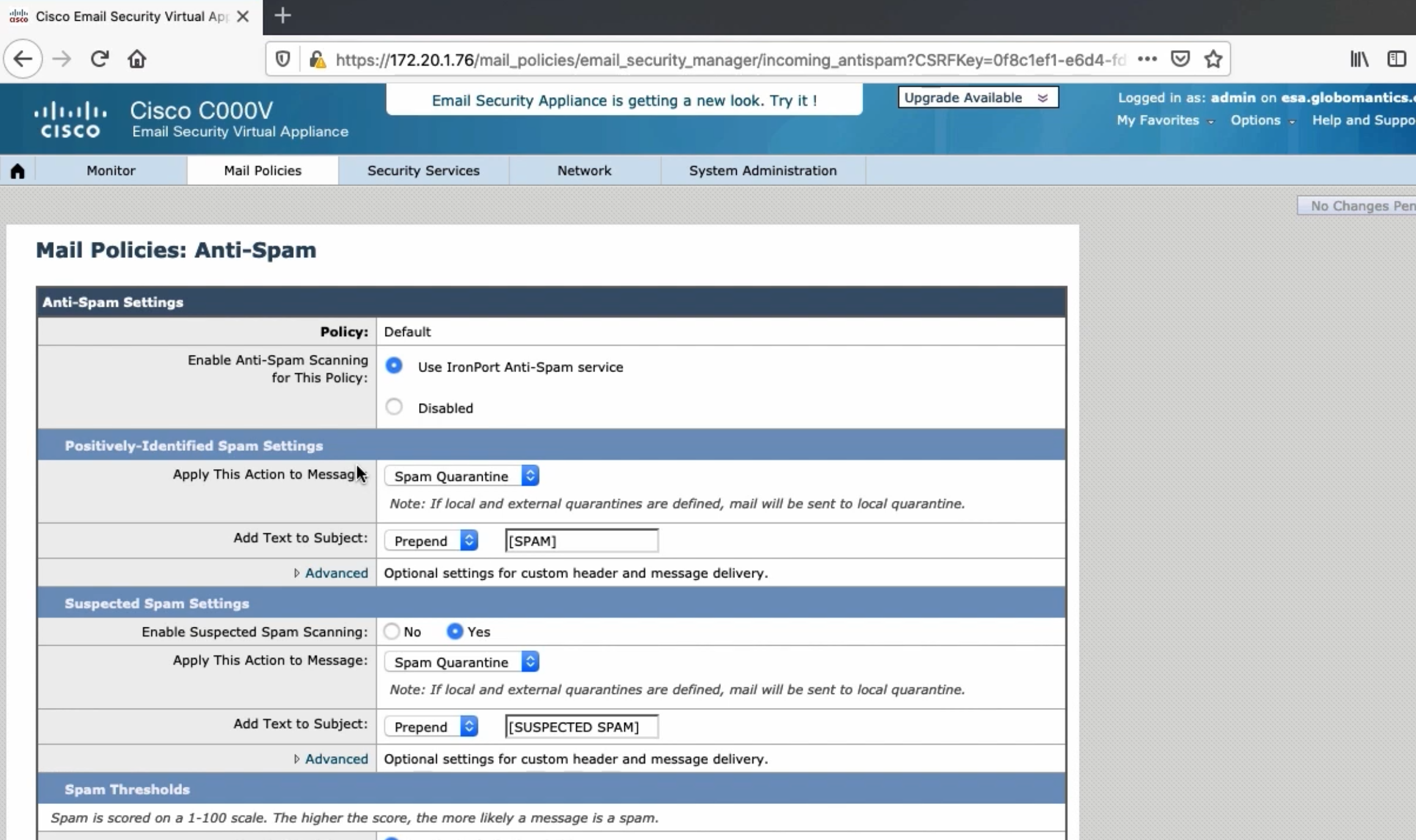The image size is (1416, 840).
Task: Open the browser Library icon
Action: (1359, 59)
